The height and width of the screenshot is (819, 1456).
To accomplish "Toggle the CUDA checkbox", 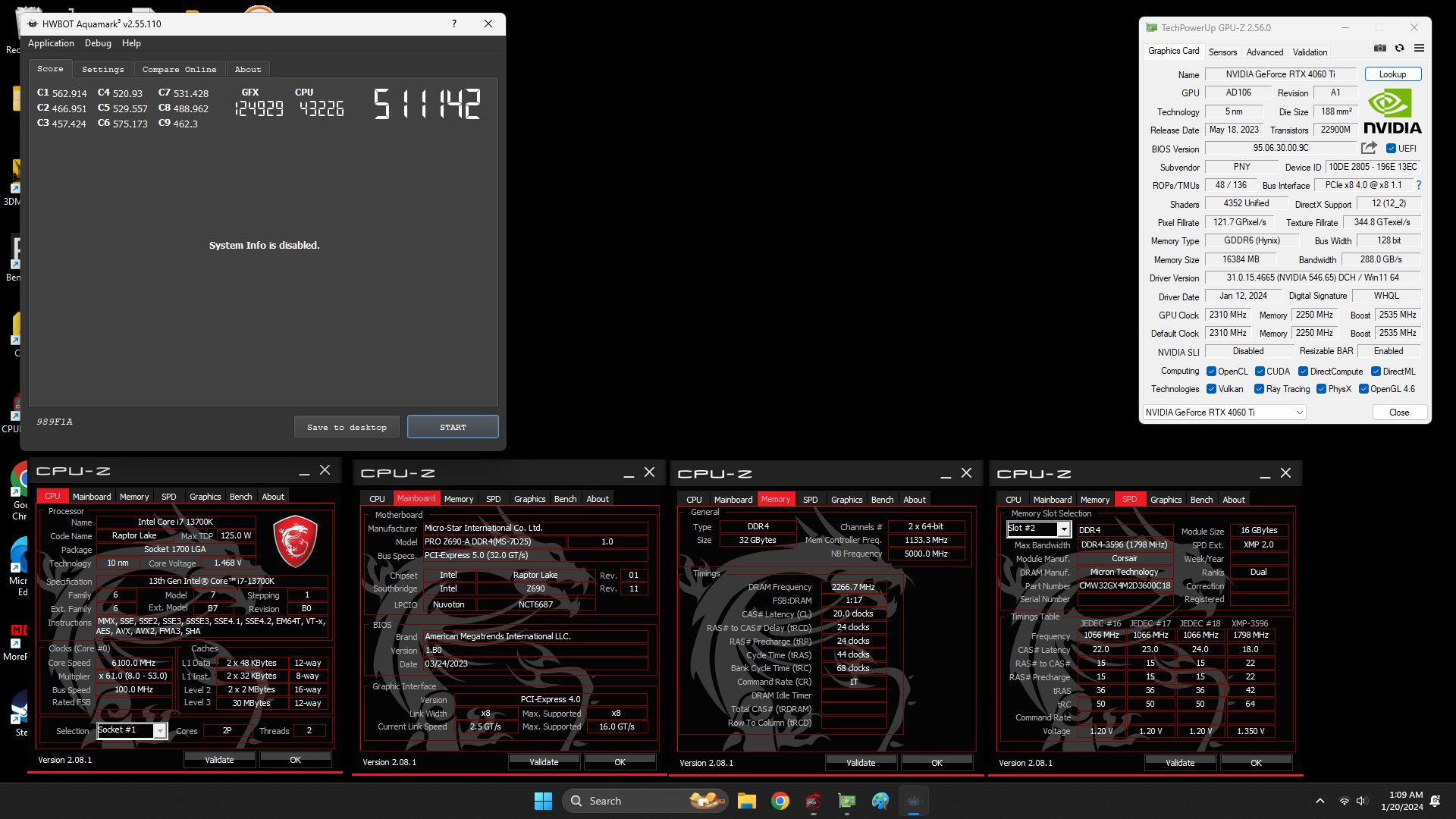I will pyautogui.click(x=1260, y=372).
